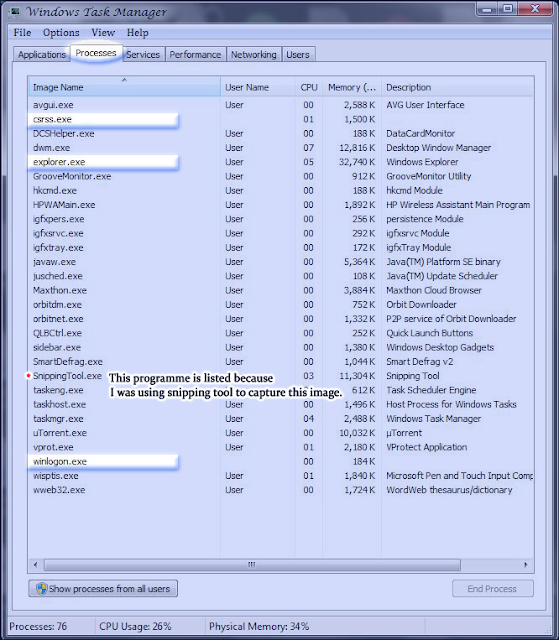Close the Task Manager window
This screenshot has width=559, height=640.
coord(536,9)
